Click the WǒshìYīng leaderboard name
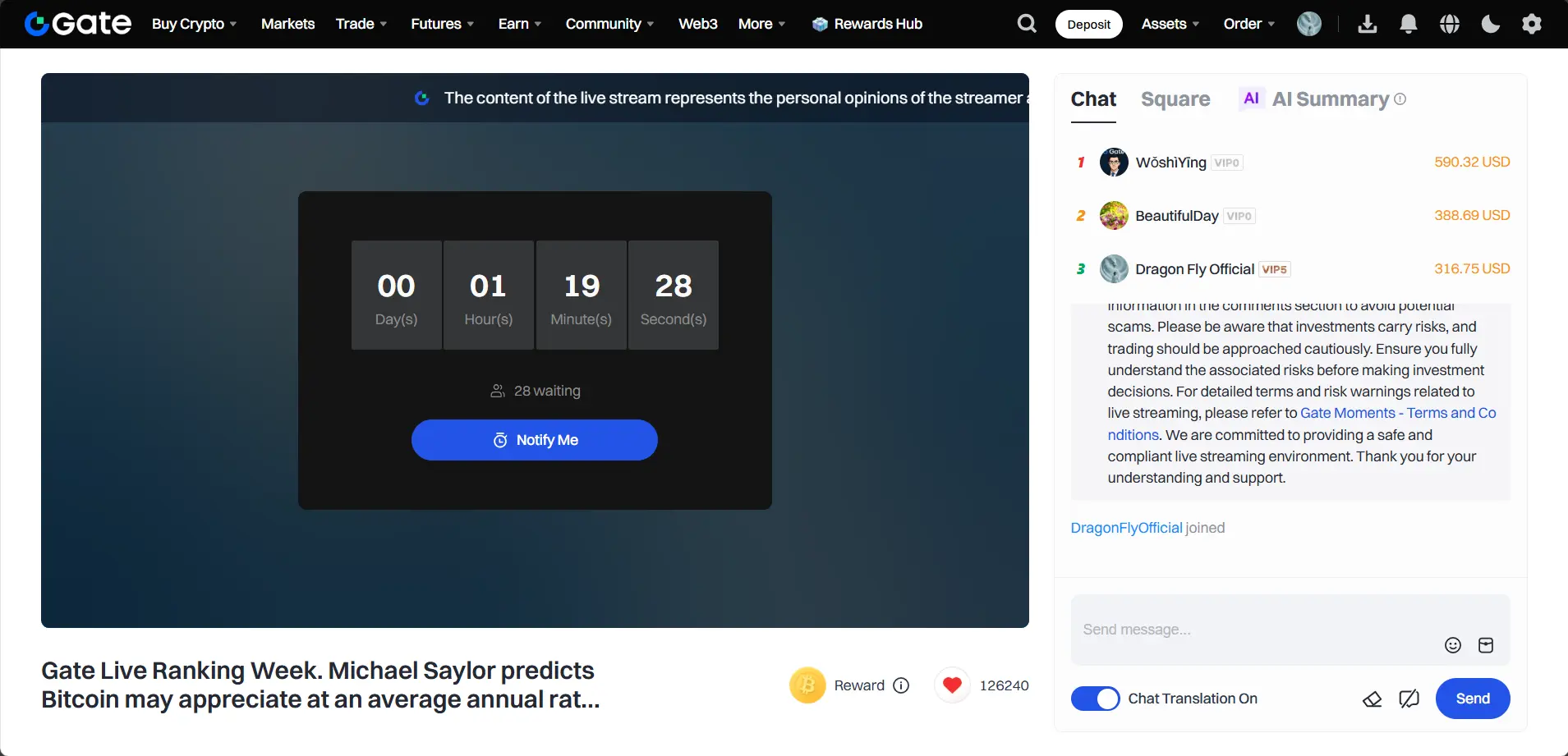The image size is (1568, 756). (1170, 163)
